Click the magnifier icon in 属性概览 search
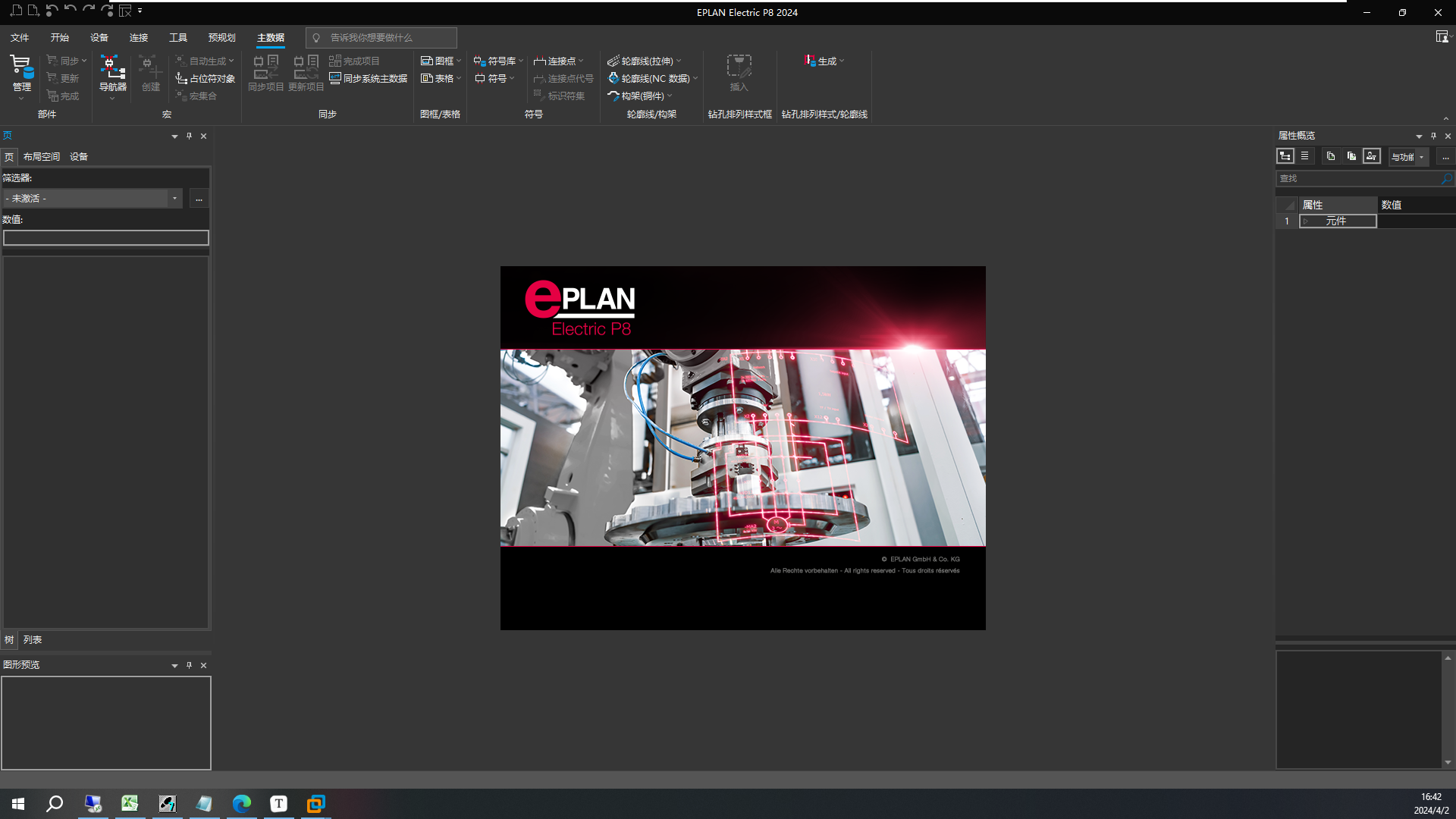This screenshot has width=1456, height=819. pos(1446,178)
